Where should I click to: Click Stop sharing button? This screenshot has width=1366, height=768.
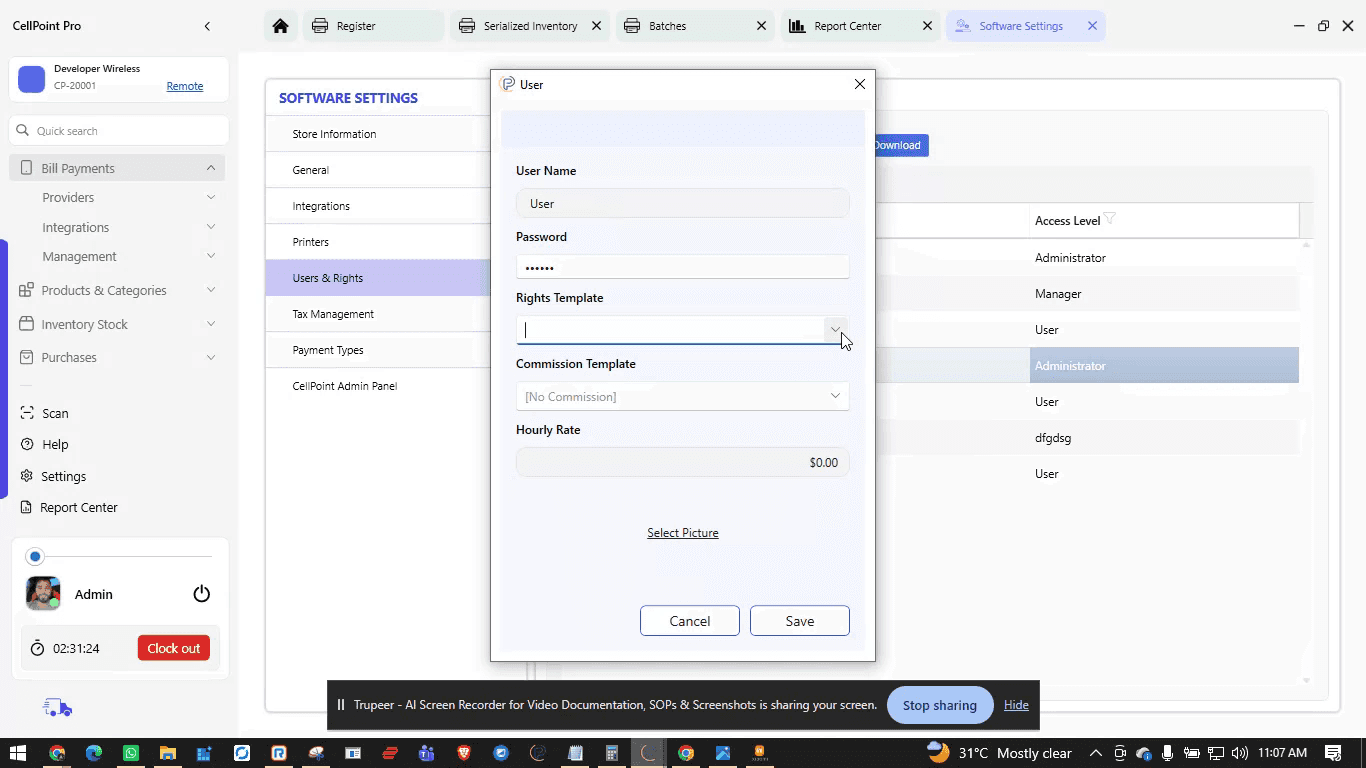pos(940,705)
